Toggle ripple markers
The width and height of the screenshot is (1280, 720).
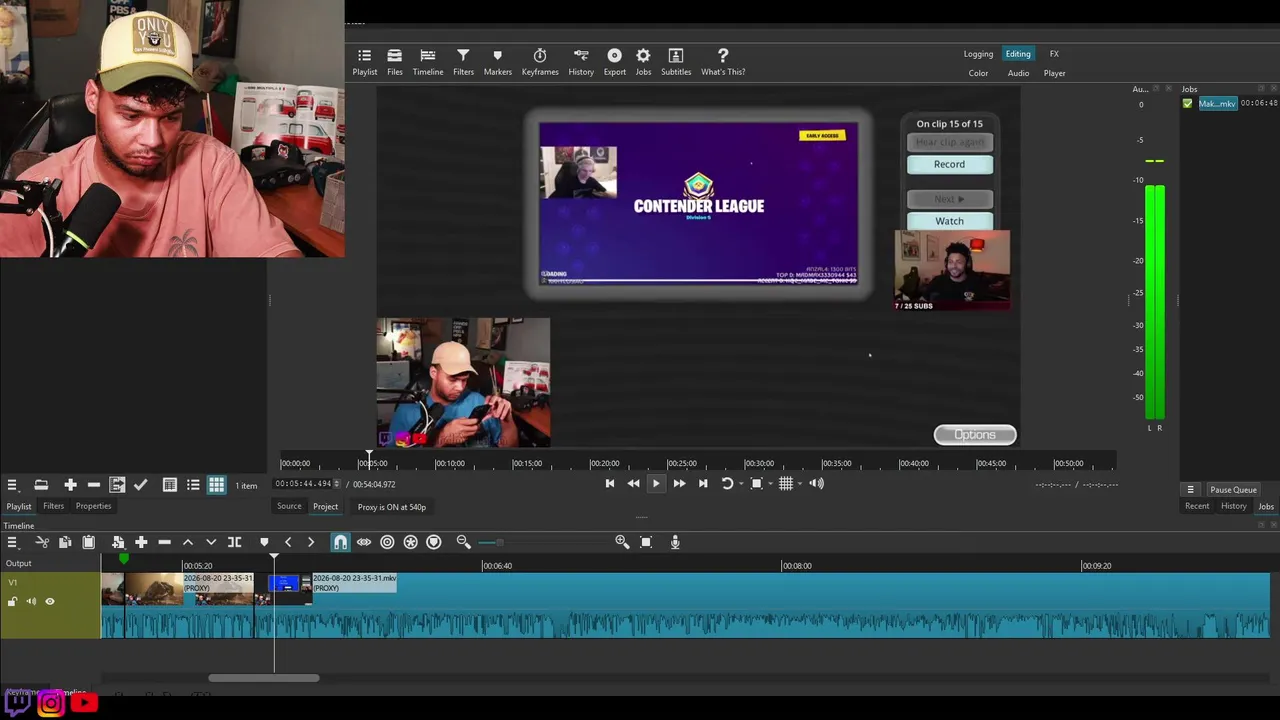(x=434, y=542)
